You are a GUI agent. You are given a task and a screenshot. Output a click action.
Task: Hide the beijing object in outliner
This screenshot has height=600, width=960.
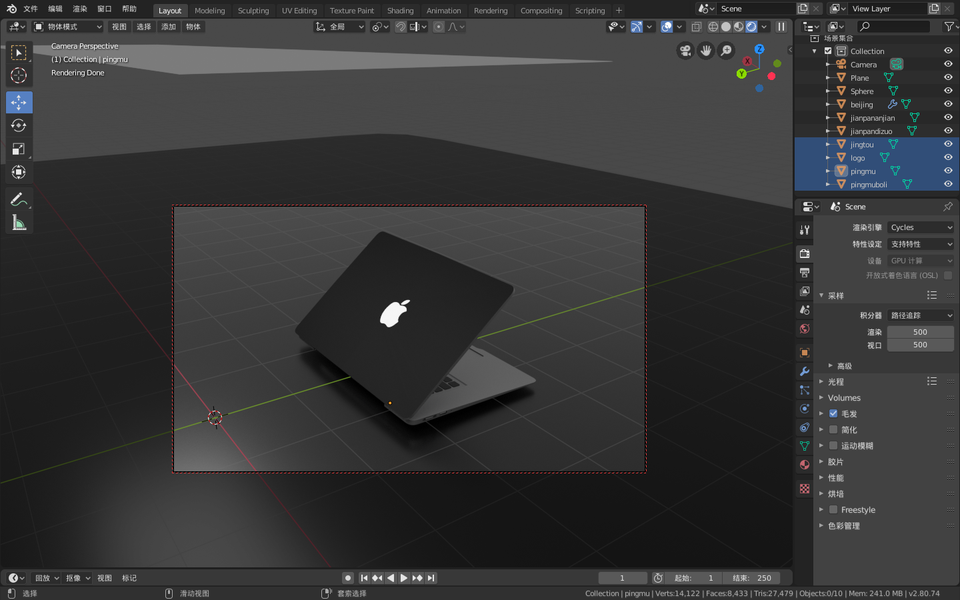948,104
